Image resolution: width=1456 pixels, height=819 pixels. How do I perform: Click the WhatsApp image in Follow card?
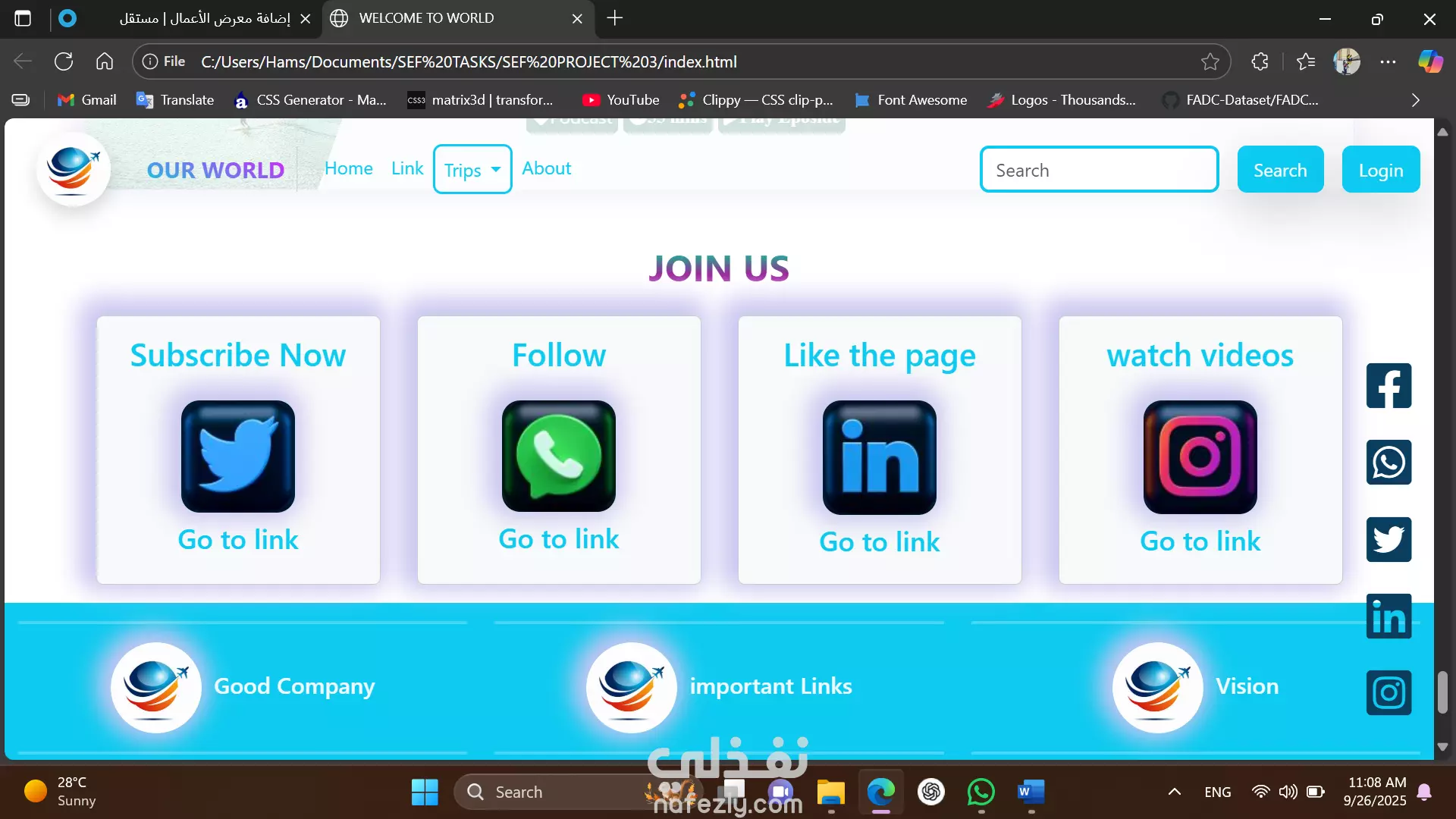tap(559, 457)
